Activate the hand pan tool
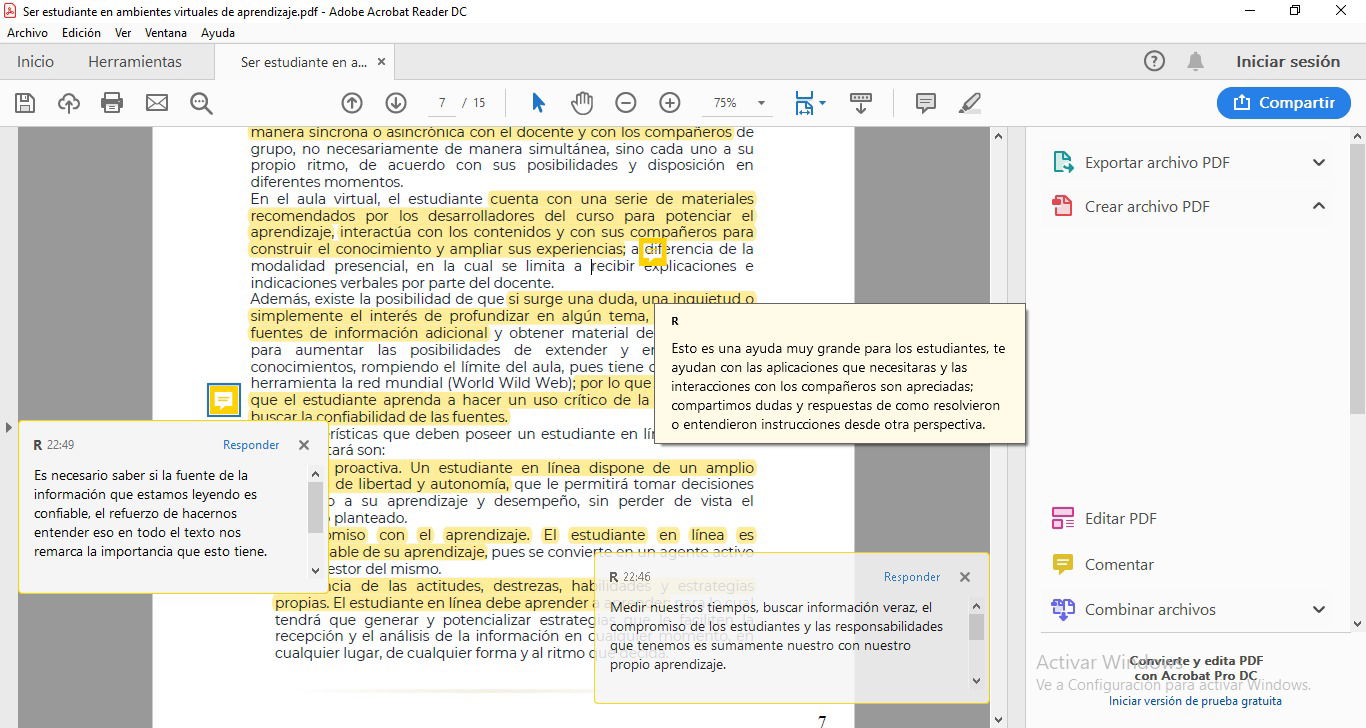The width and height of the screenshot is (1366, 728). pos(582,103)
